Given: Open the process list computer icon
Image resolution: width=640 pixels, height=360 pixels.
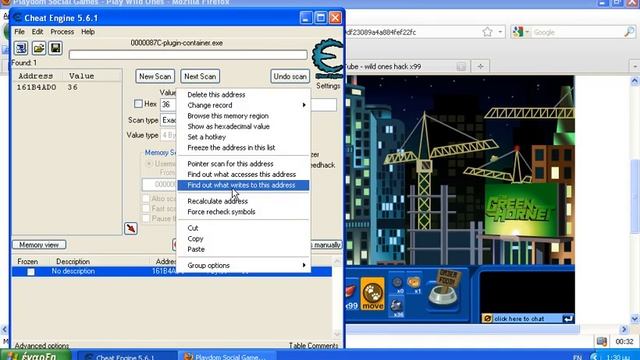Looking at the screenshot, I should click(21, 48).
